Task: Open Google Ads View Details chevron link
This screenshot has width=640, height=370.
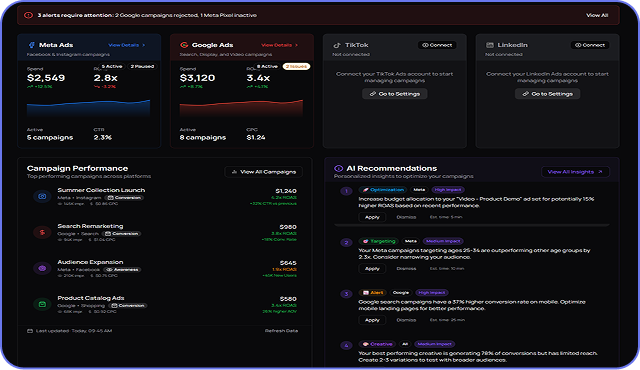Action: (280, 45)
